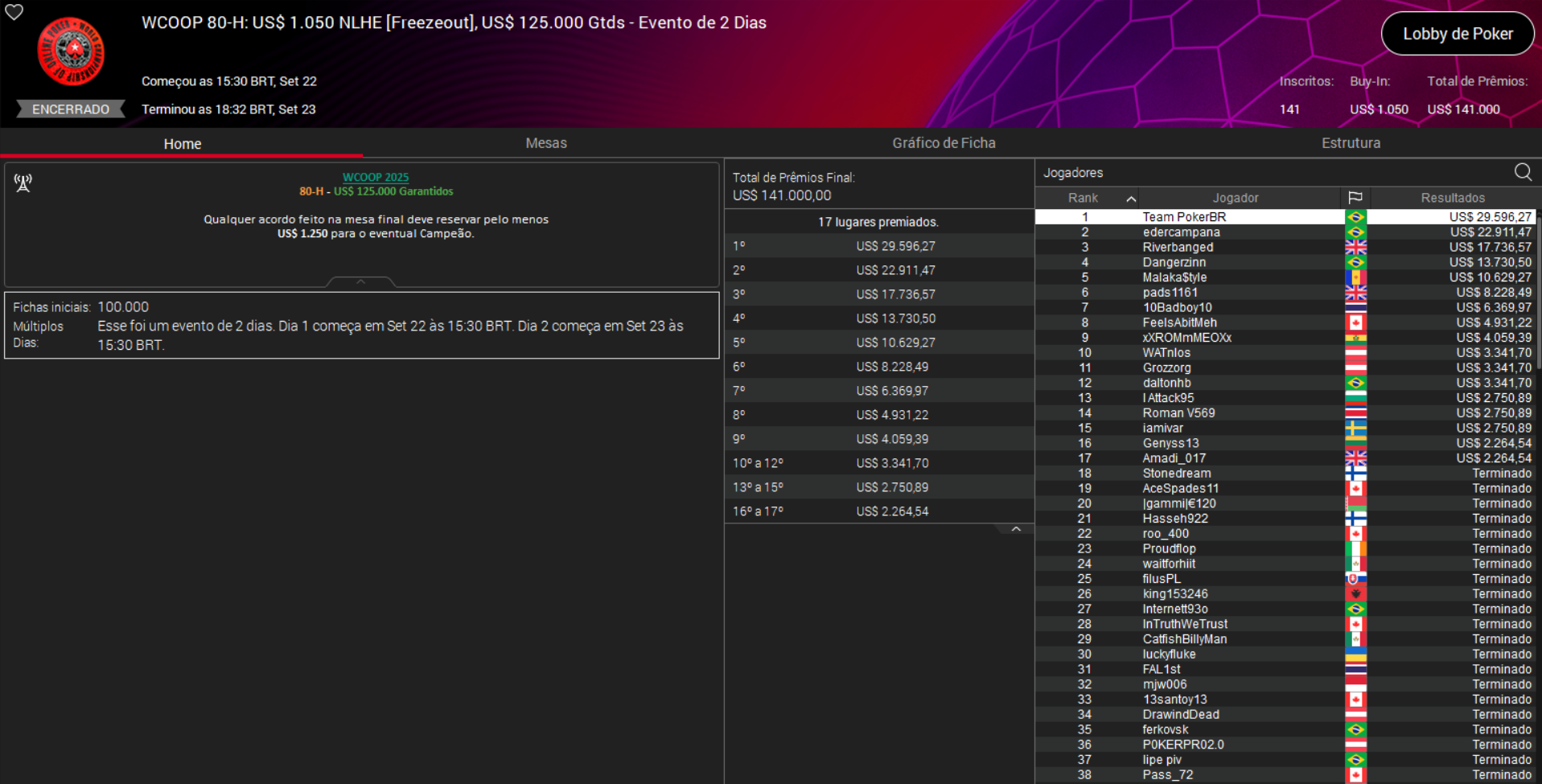1542x784 pixels.
Task: Click the ENCERRADO status badge
Action: click(71, 109)
